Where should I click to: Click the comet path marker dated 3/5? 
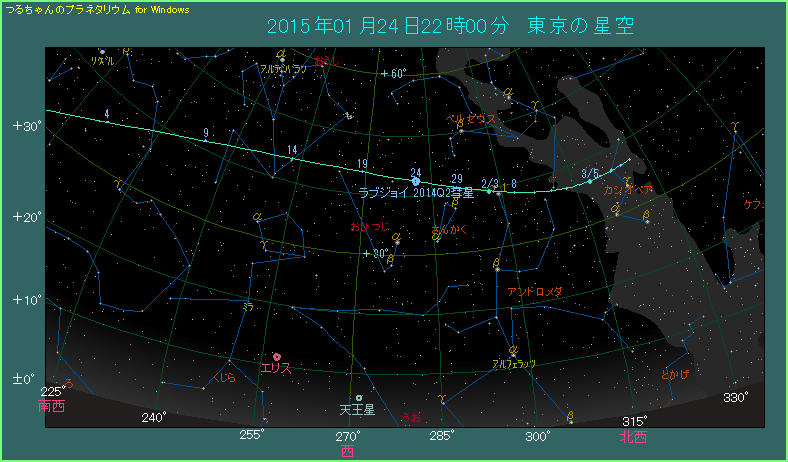pyautogui.click(x=589, y=174)
